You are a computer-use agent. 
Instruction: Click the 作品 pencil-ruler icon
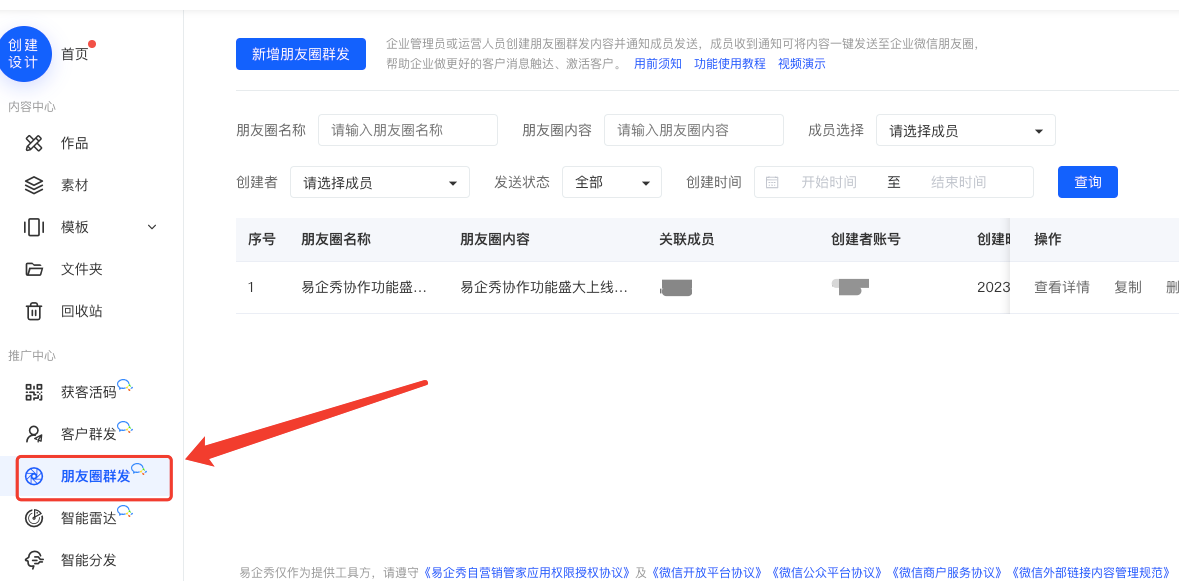[34, 143]
